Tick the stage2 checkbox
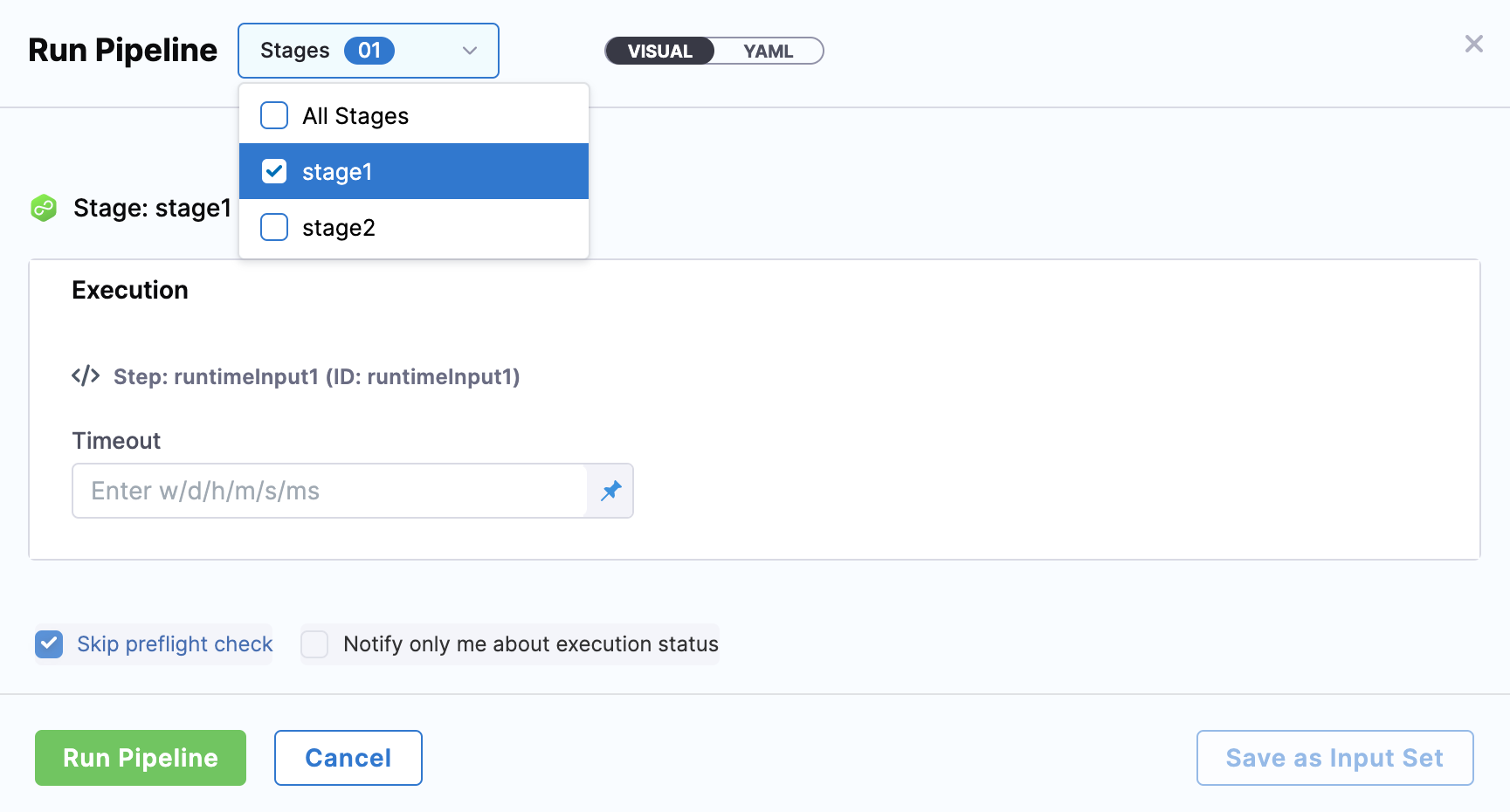Screen dimensions: 1510x812 click(x=274, y=227)
